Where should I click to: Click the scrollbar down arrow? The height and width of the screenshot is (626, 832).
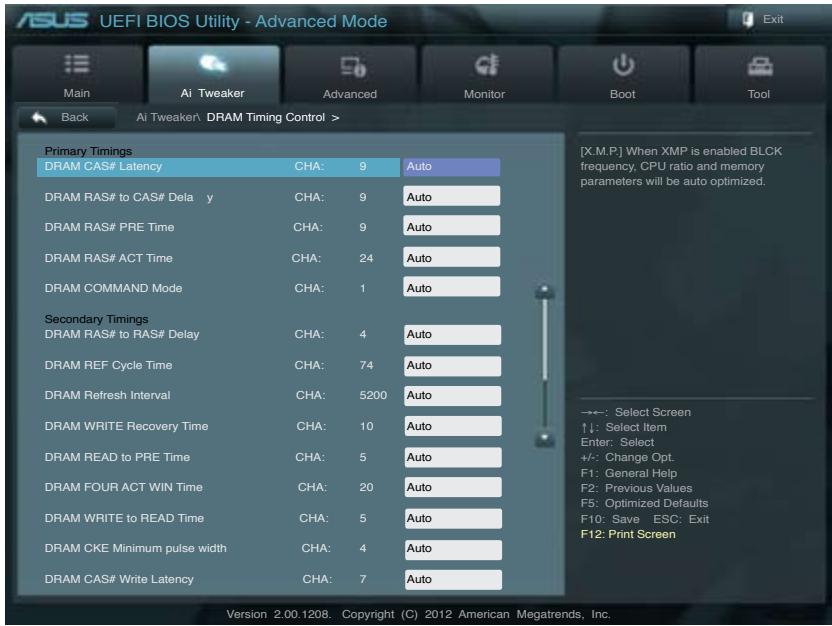pos(544,439)
